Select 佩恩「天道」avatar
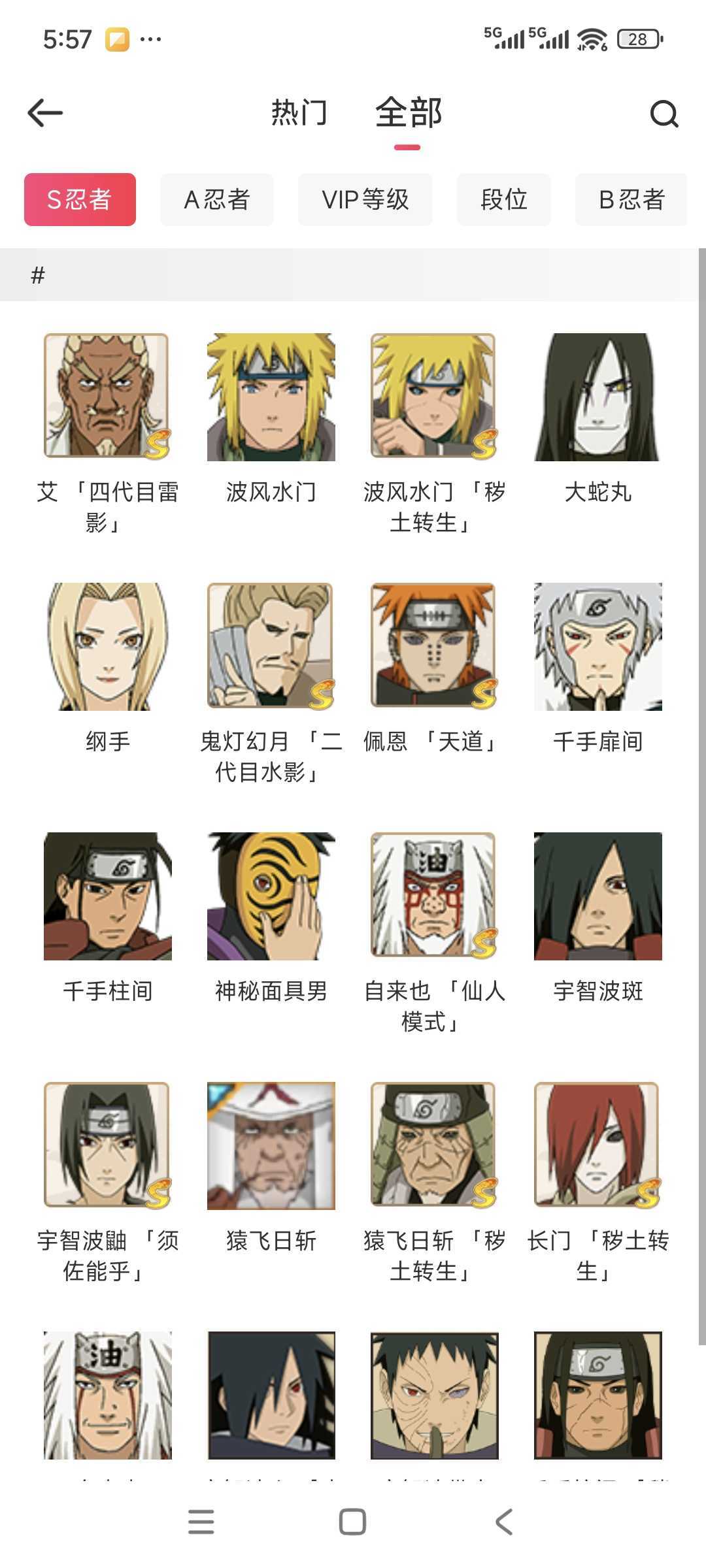 coord(434,647)
